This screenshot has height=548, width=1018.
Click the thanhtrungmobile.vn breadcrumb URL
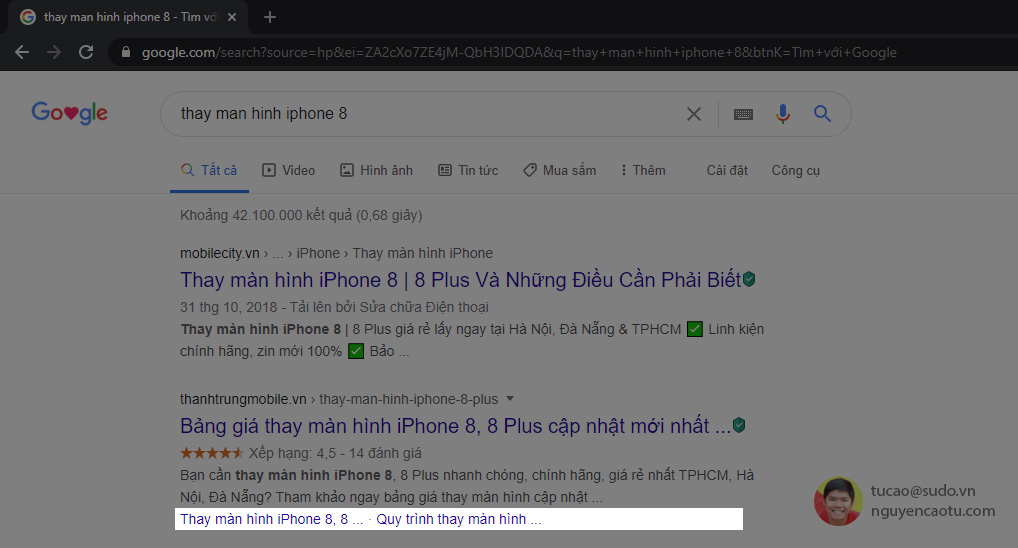tap(339, 399)
